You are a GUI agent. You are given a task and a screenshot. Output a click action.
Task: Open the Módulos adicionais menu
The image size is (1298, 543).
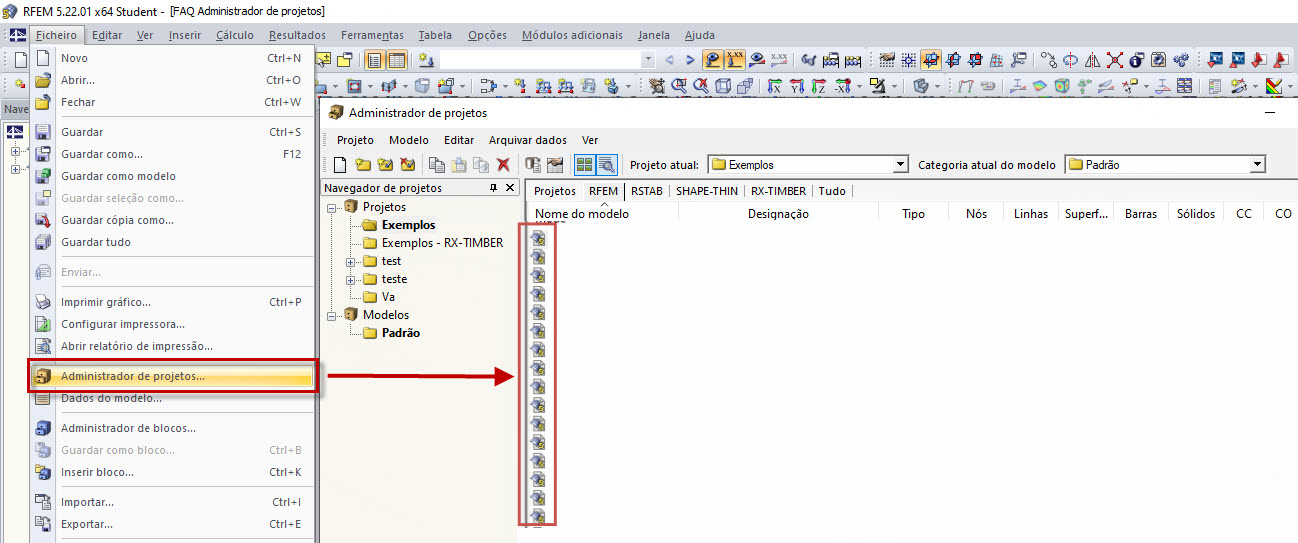(x=572, y=35)
